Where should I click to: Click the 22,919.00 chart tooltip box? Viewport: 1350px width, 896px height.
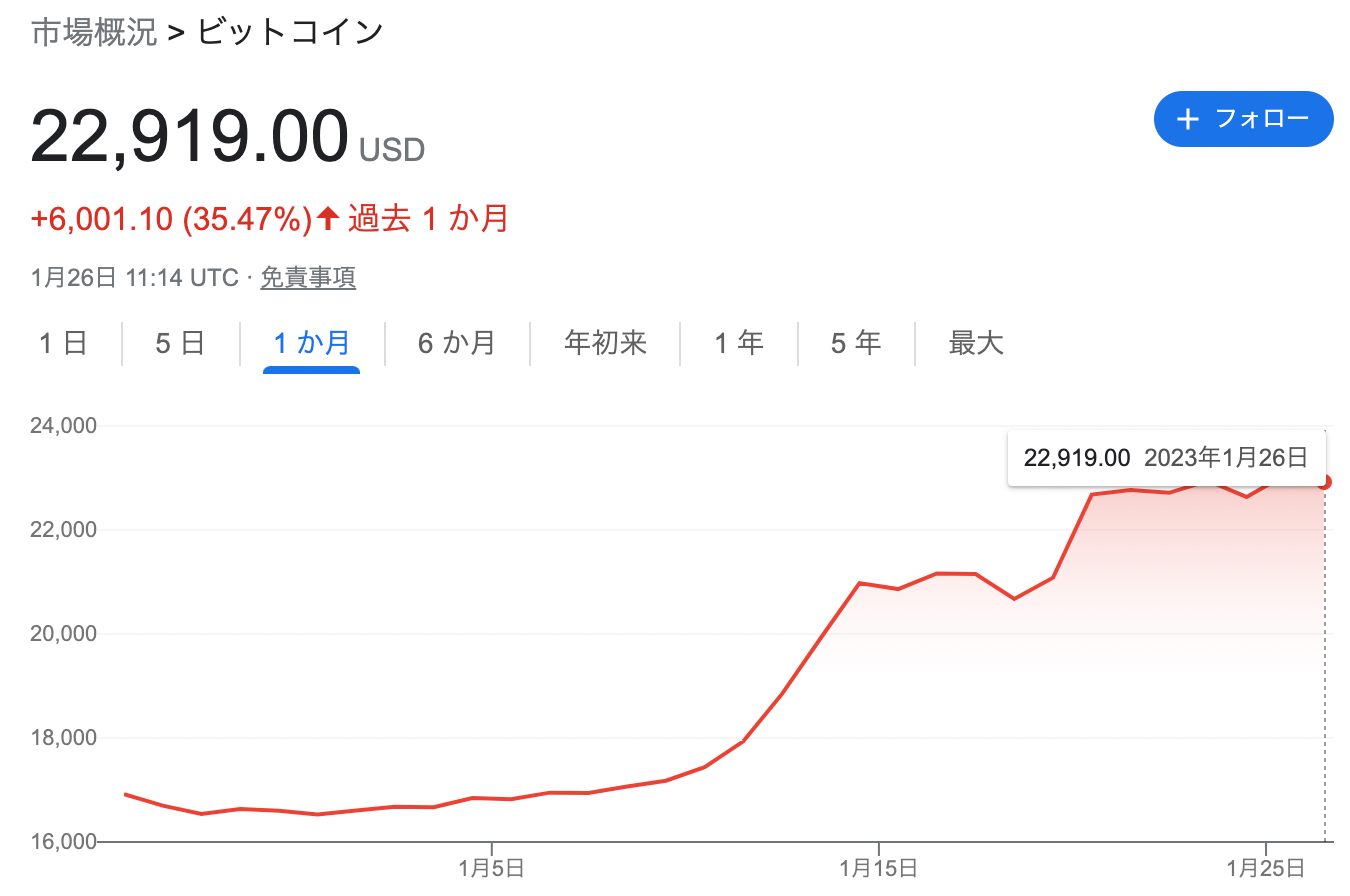1165,458
